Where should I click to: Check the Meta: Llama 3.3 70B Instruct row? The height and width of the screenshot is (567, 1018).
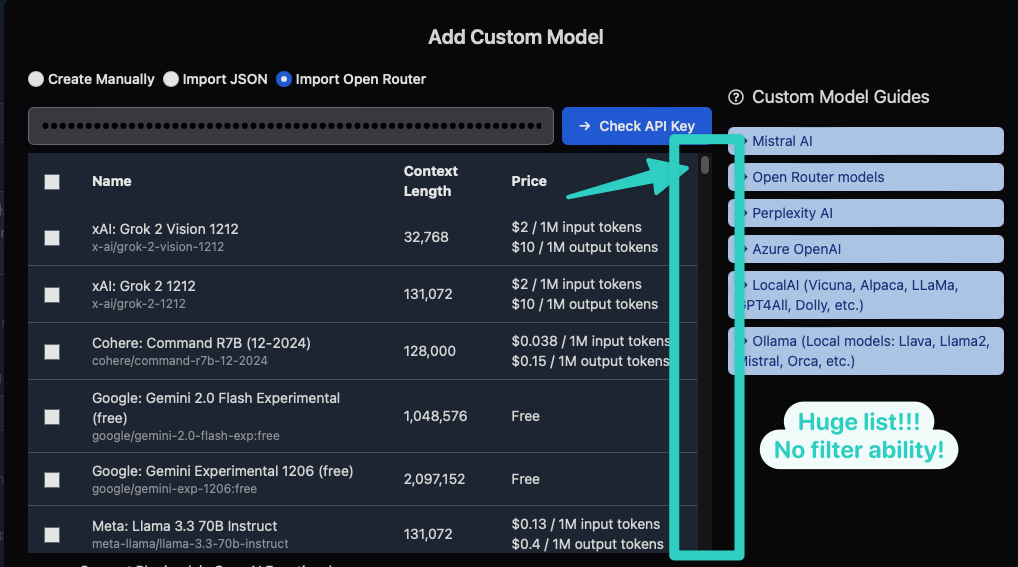(52, 535)
